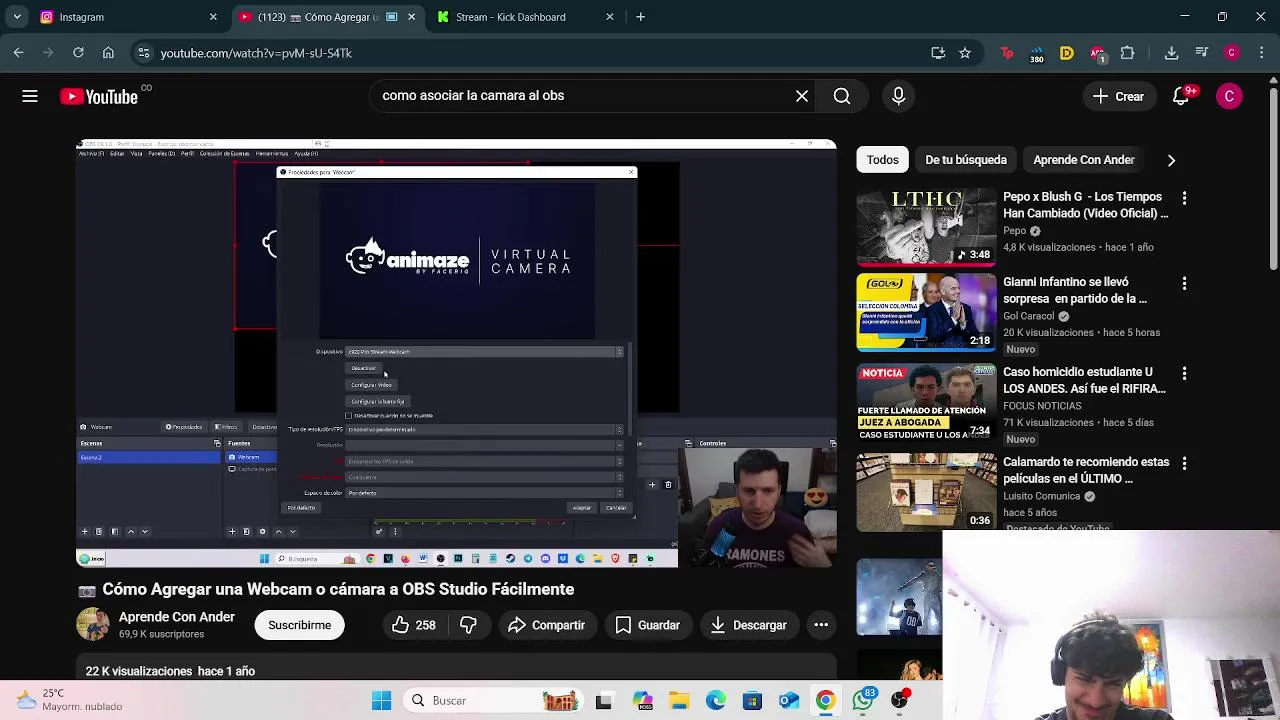
Task: Close the Instagram tab
Action: (x=213, y=17)
